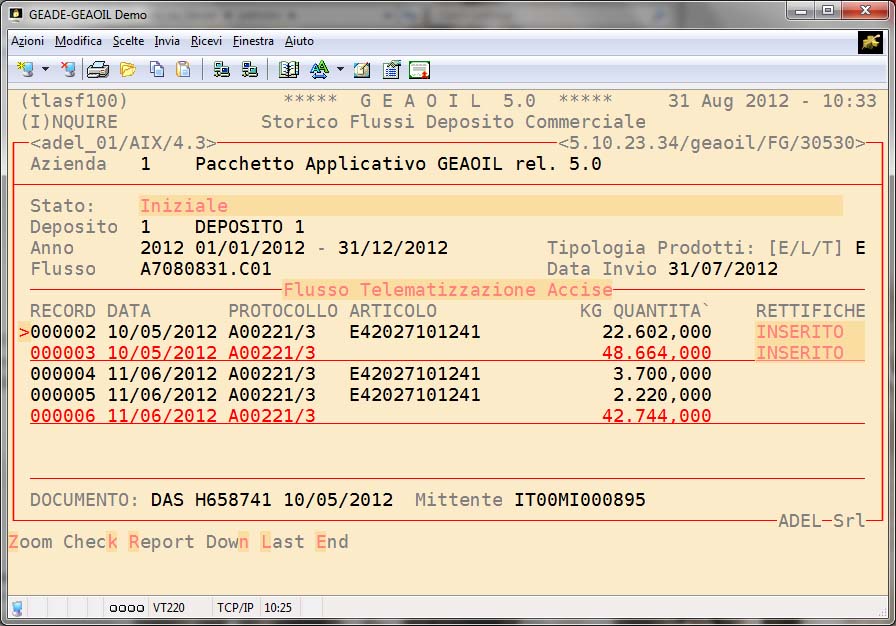
Task: Click the Check command at bottom
Action: point(90,542)
